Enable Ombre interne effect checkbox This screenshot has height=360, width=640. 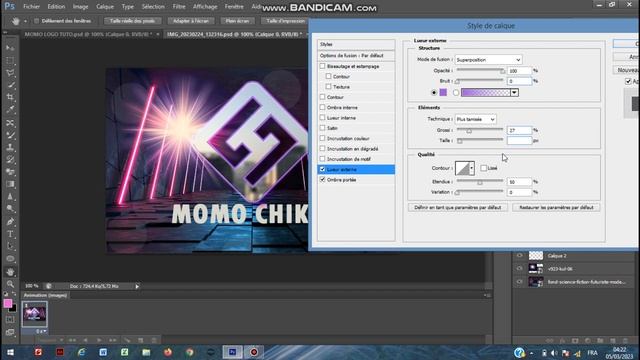[322, 107]
